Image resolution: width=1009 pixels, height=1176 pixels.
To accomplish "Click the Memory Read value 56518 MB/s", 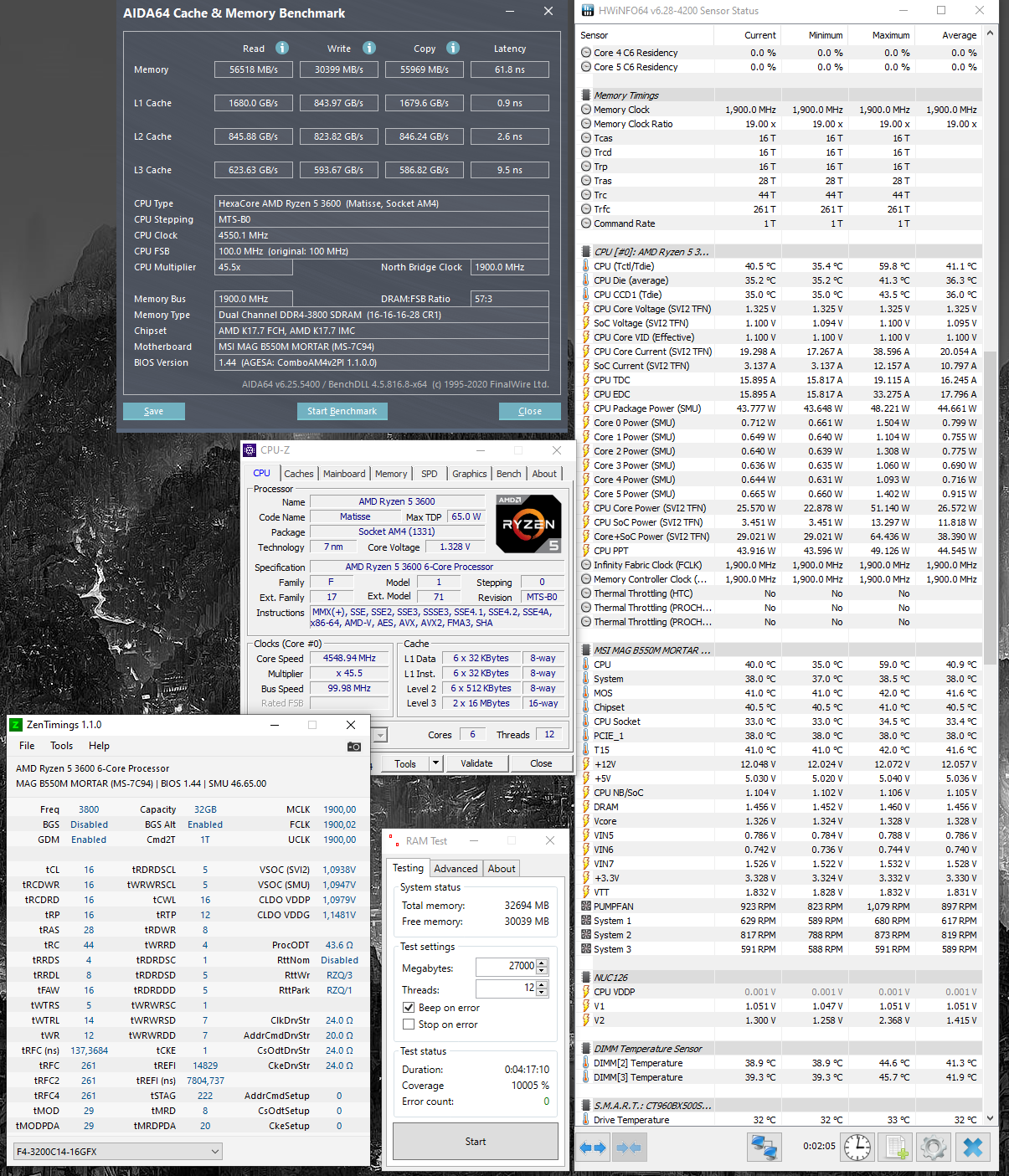I will [x=254, y=69].
